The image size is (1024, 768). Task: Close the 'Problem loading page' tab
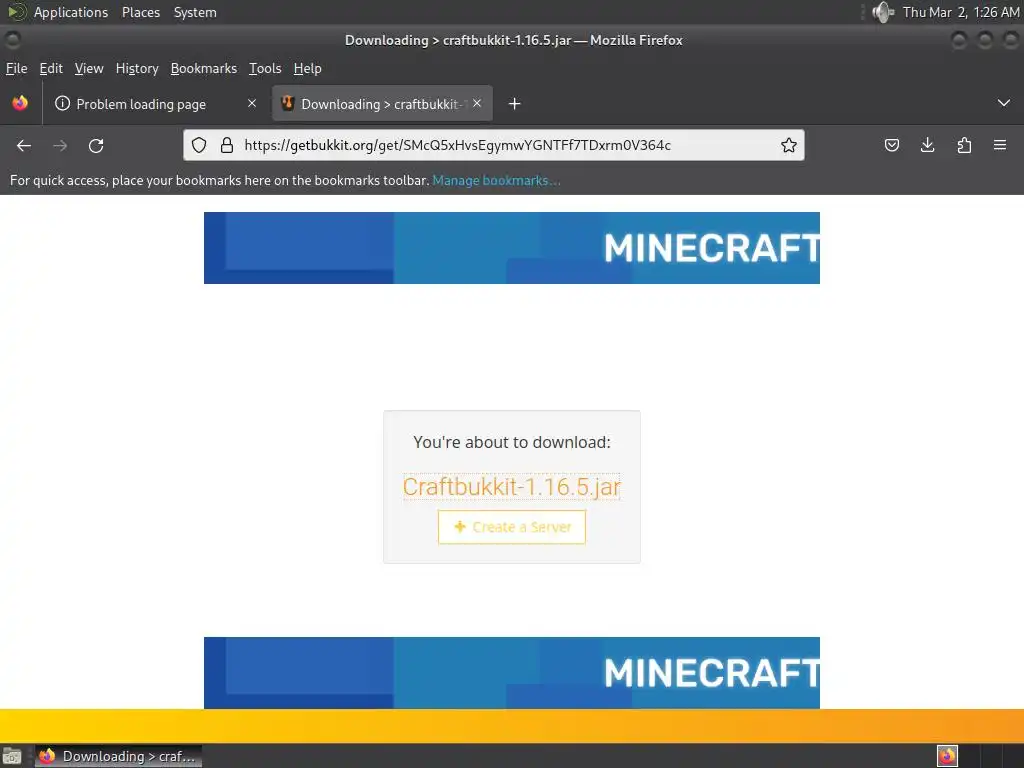251,103
